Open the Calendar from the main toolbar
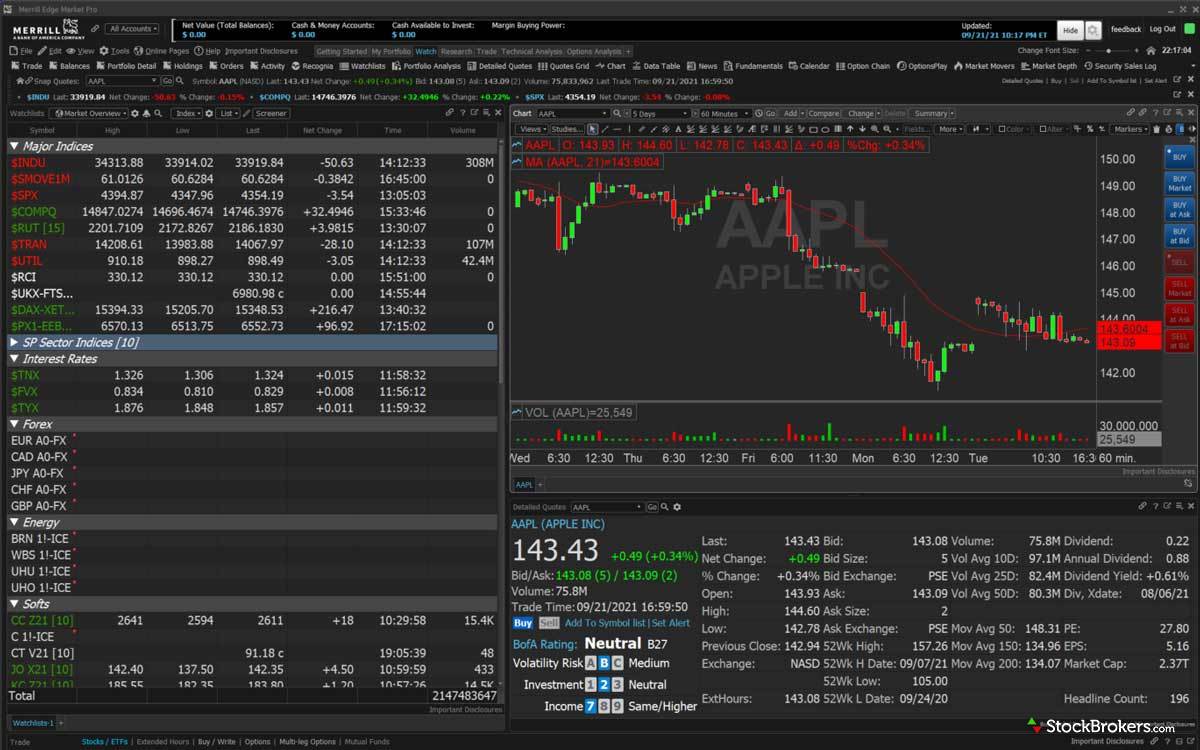Image resolution: width=1200 pixels, height=750 pixels. point(816,66)
